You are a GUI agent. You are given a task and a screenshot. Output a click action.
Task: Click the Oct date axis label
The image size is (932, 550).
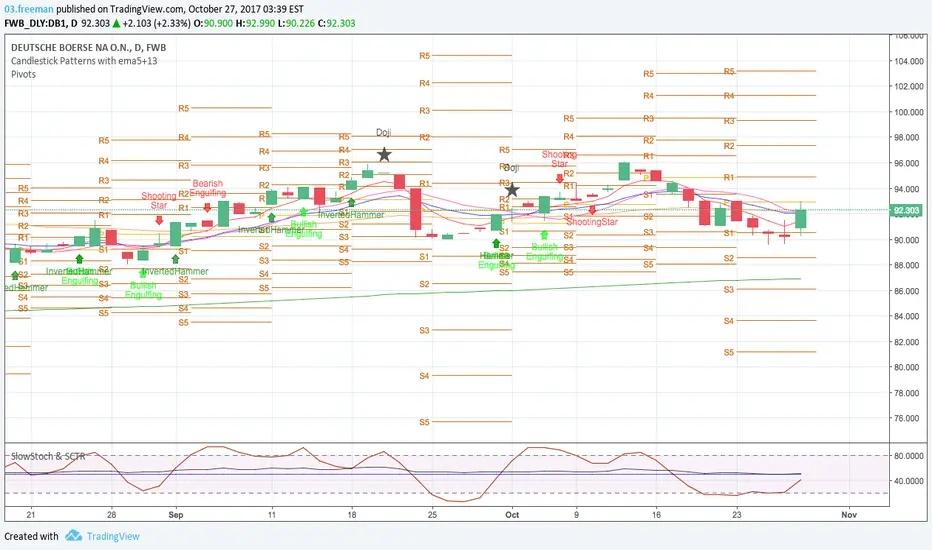tap(512, 515)
